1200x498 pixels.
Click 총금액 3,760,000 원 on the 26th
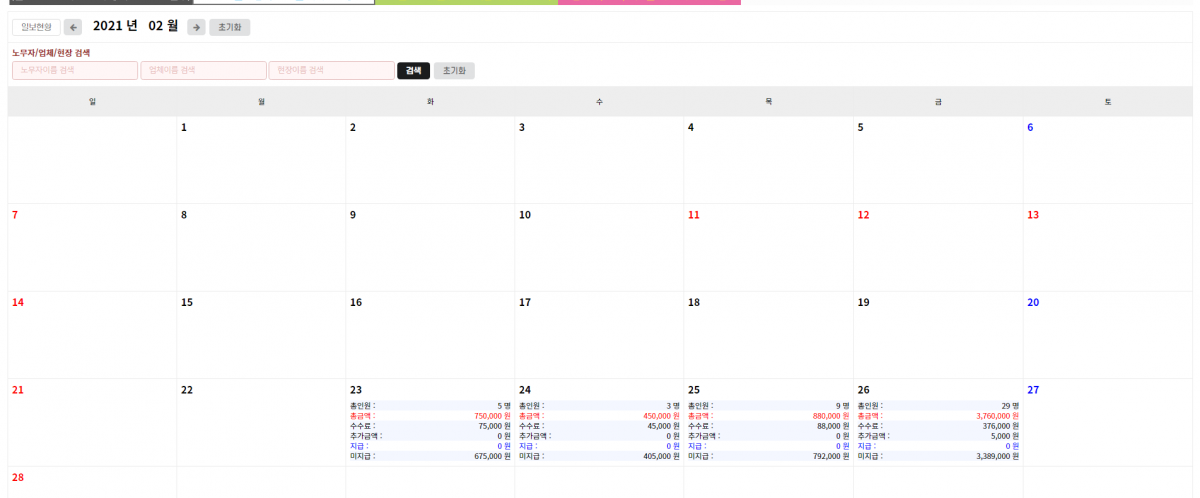tap(937, 416)
